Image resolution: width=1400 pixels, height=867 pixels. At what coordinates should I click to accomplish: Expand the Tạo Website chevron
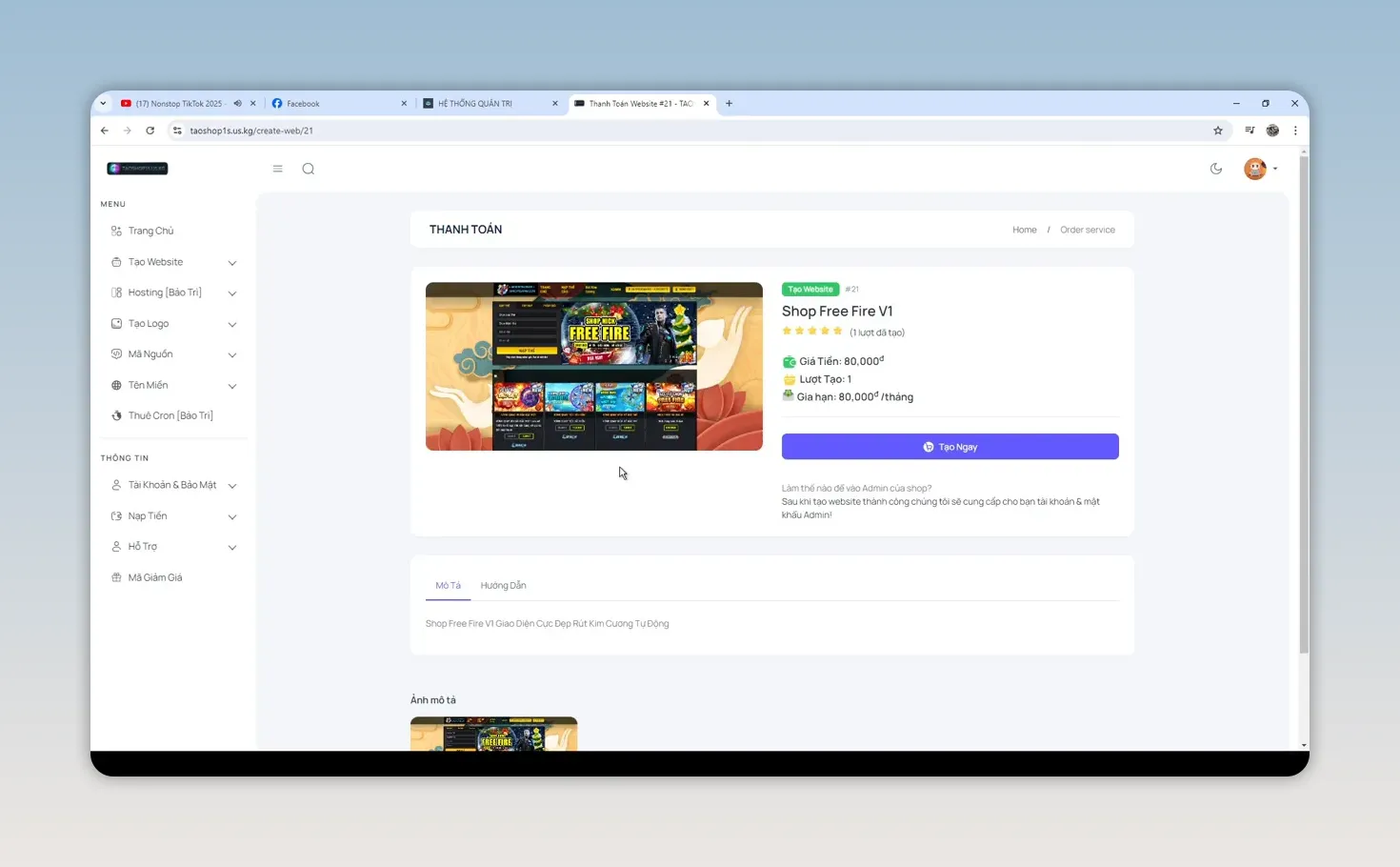tap(232, 263)
